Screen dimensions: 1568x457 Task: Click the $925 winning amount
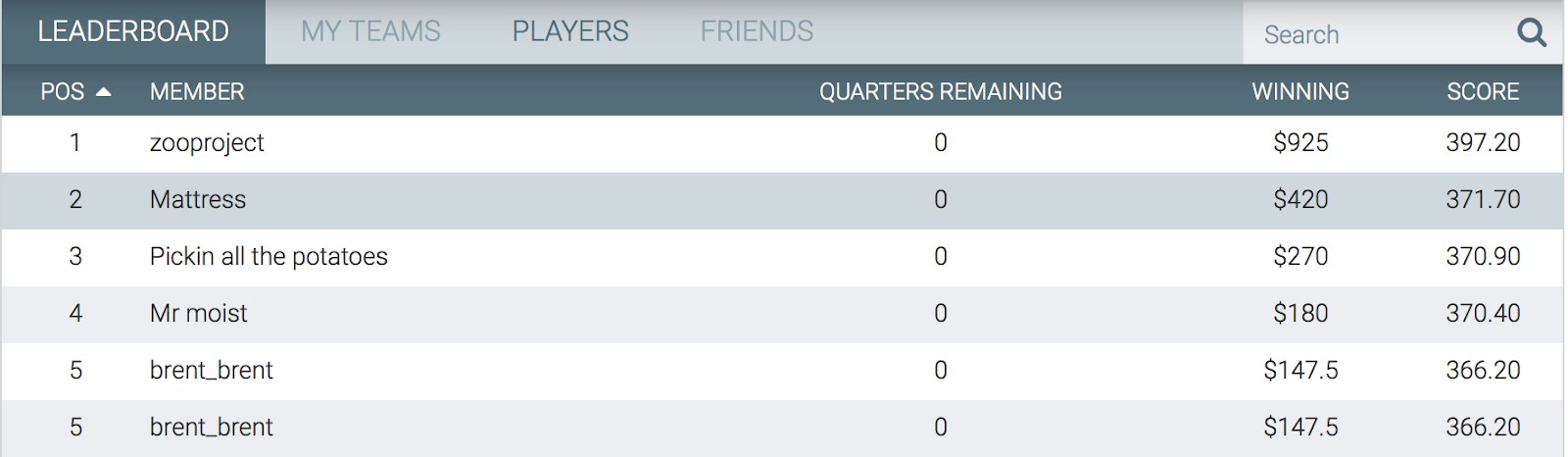coord(1300,143)
